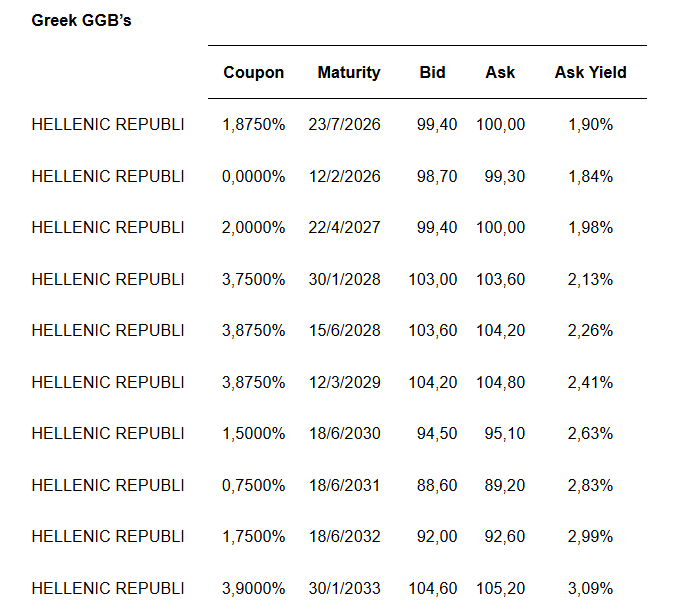Select the 30/1/2028 maturity date
693x607 pixels.
[344, 279]
